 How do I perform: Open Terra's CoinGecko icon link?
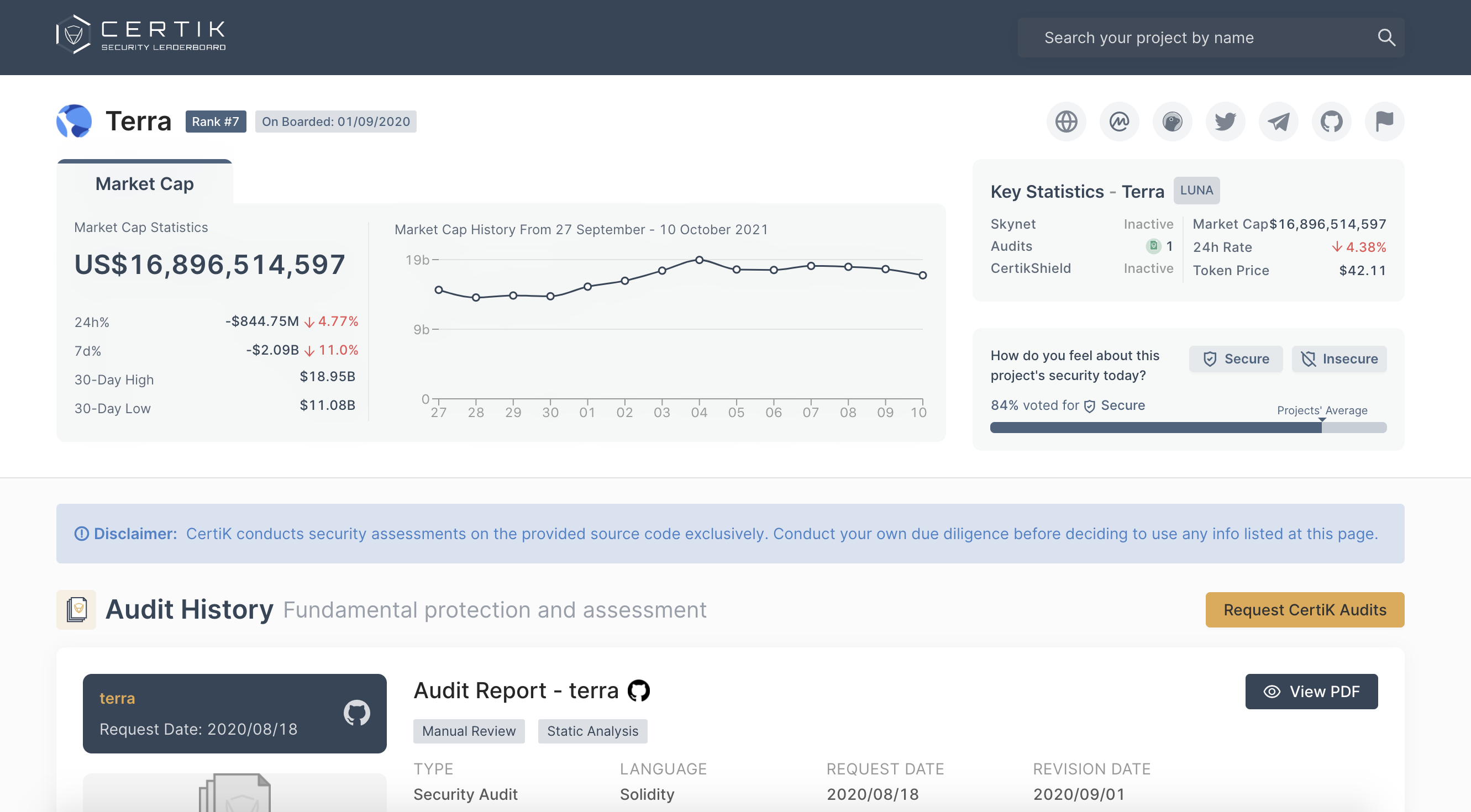(1173, 122)
